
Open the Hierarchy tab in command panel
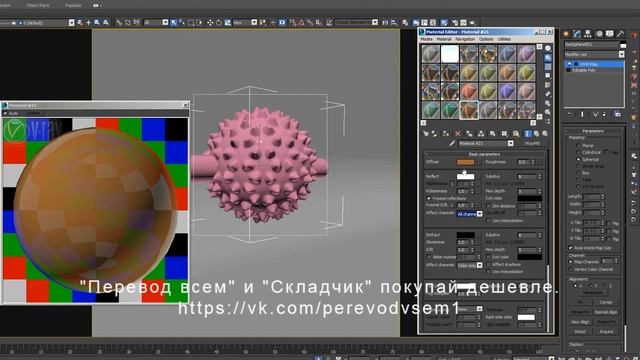588,34
